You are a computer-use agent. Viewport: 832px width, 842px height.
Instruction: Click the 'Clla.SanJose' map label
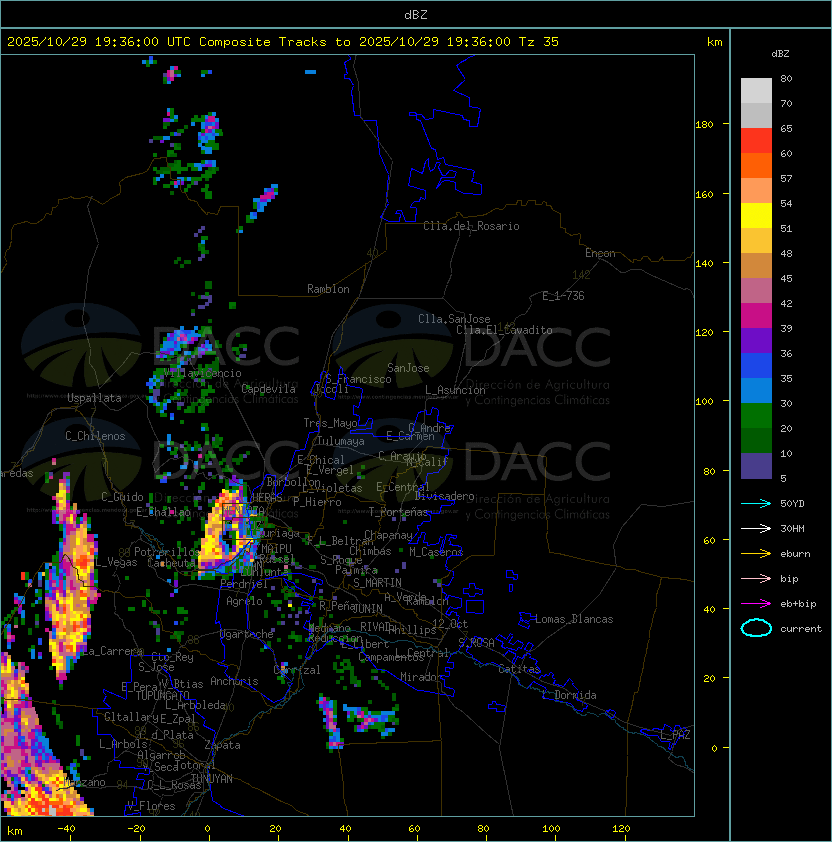coord(454,319)
